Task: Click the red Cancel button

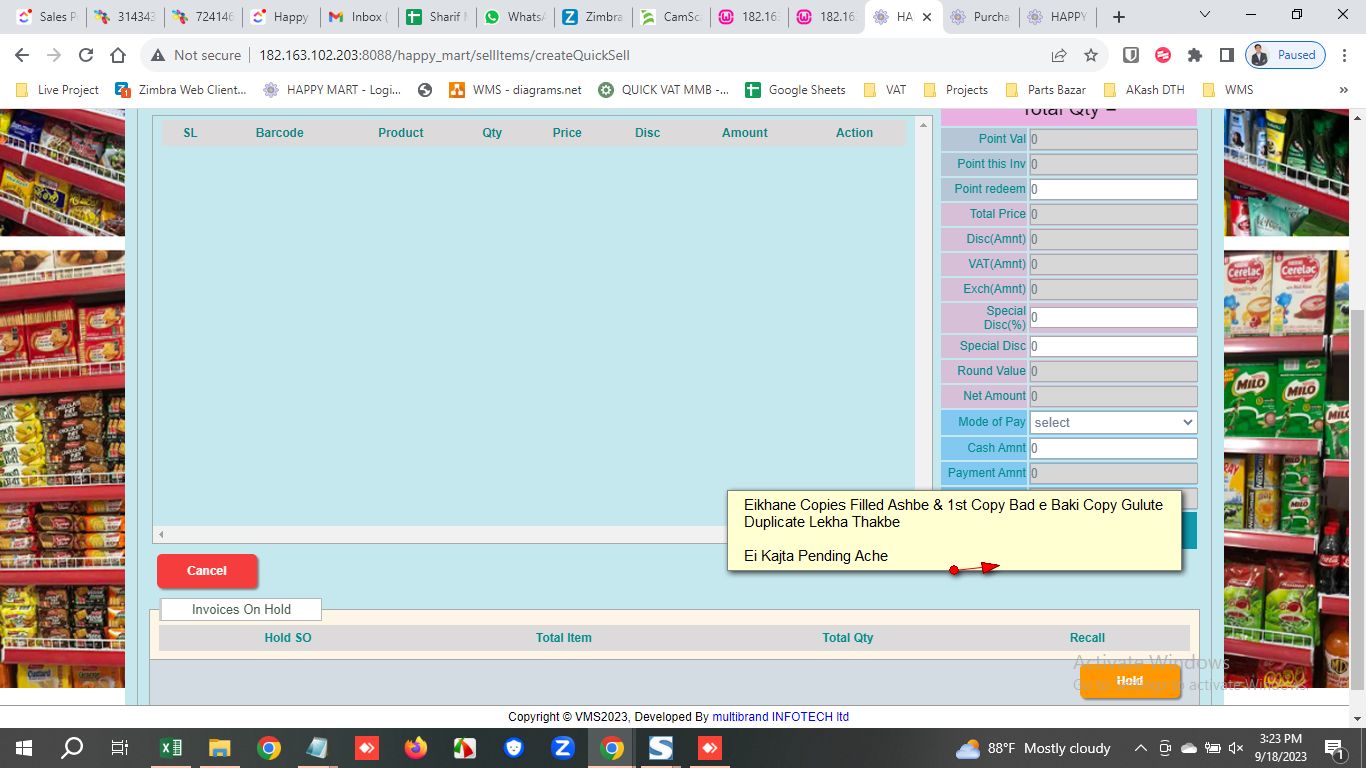Action: [x=207, y=571]
